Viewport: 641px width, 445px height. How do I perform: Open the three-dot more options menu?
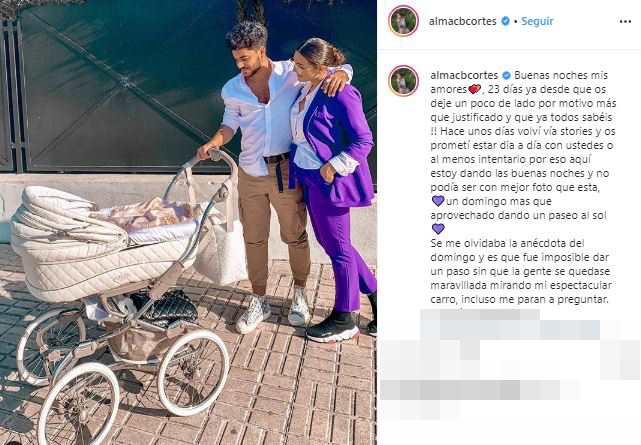point(625,21)
